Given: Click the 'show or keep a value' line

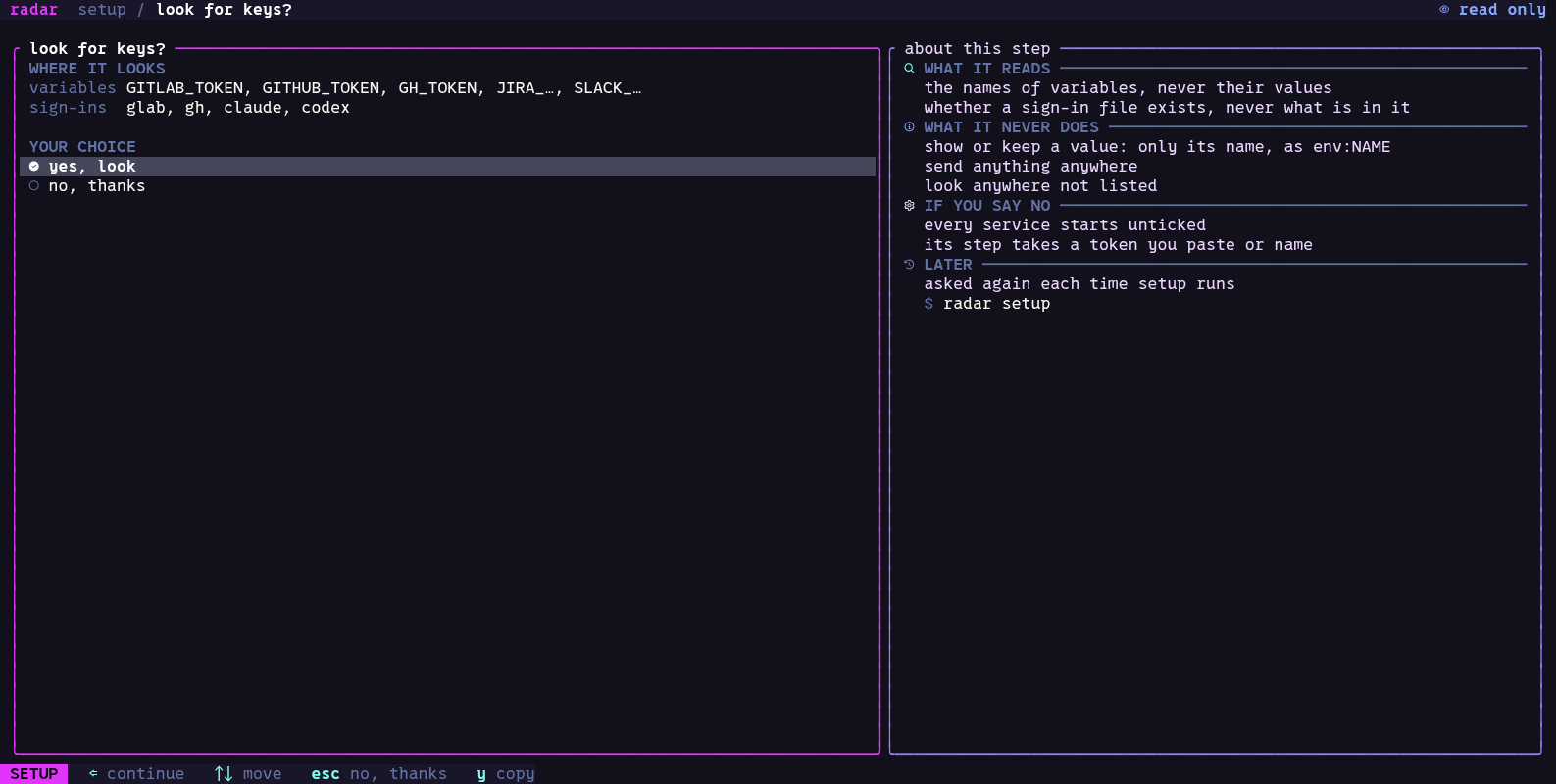Looking at the screenshot, I should [1157, 147].
